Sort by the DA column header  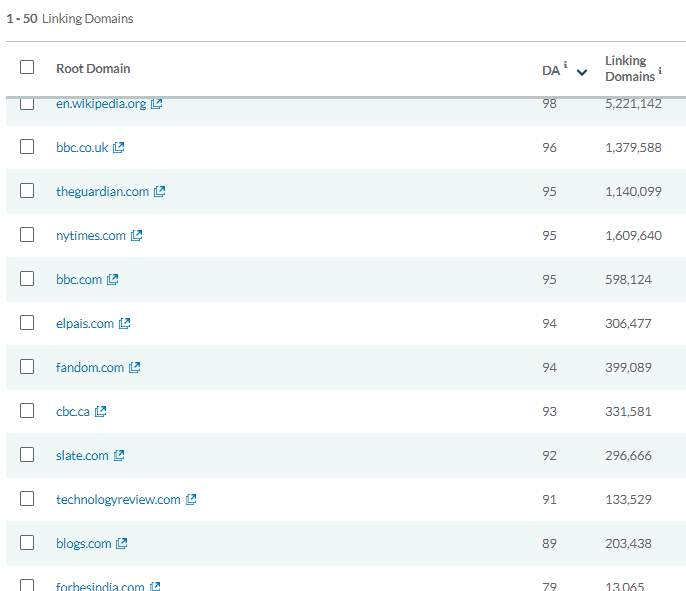pos(551,70)
